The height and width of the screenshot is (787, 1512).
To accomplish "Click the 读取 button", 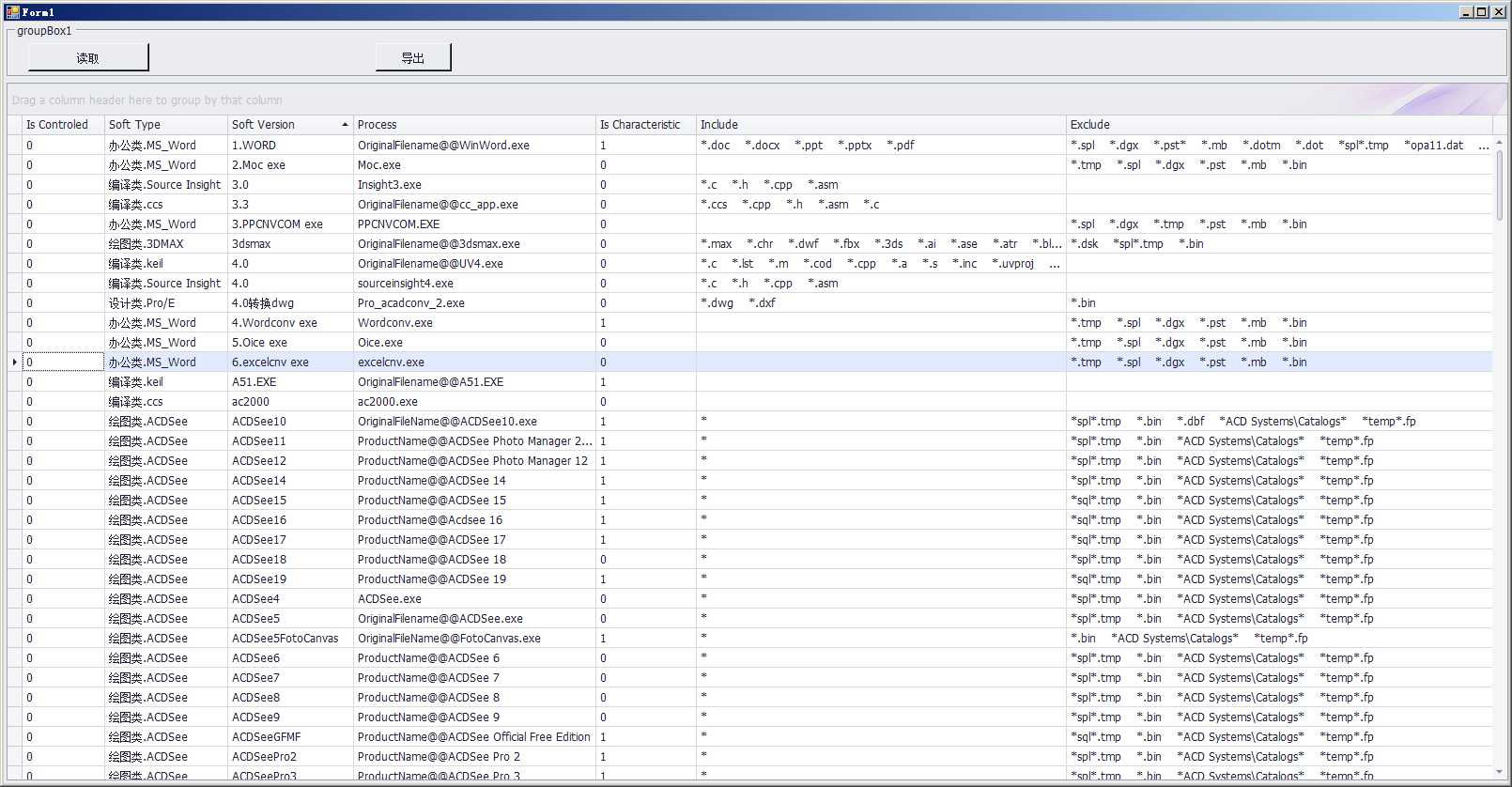I will [x=88, y=57].
